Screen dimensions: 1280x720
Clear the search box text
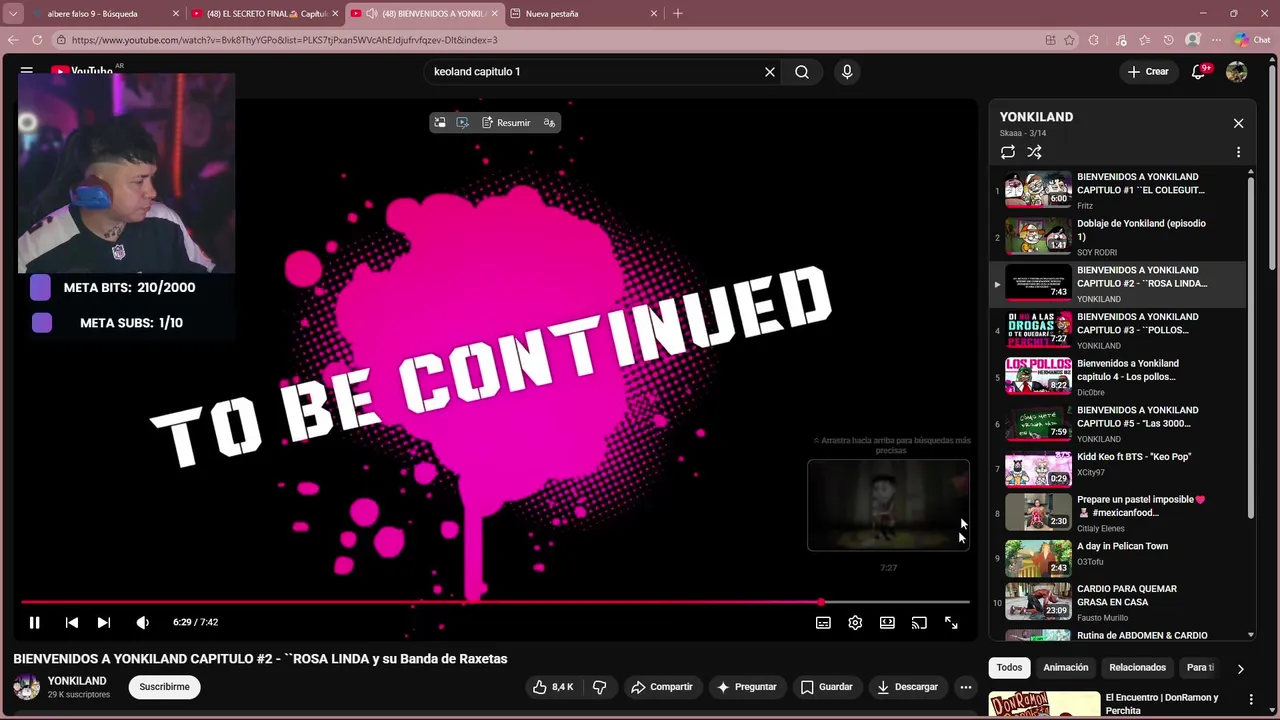[770, 72]
